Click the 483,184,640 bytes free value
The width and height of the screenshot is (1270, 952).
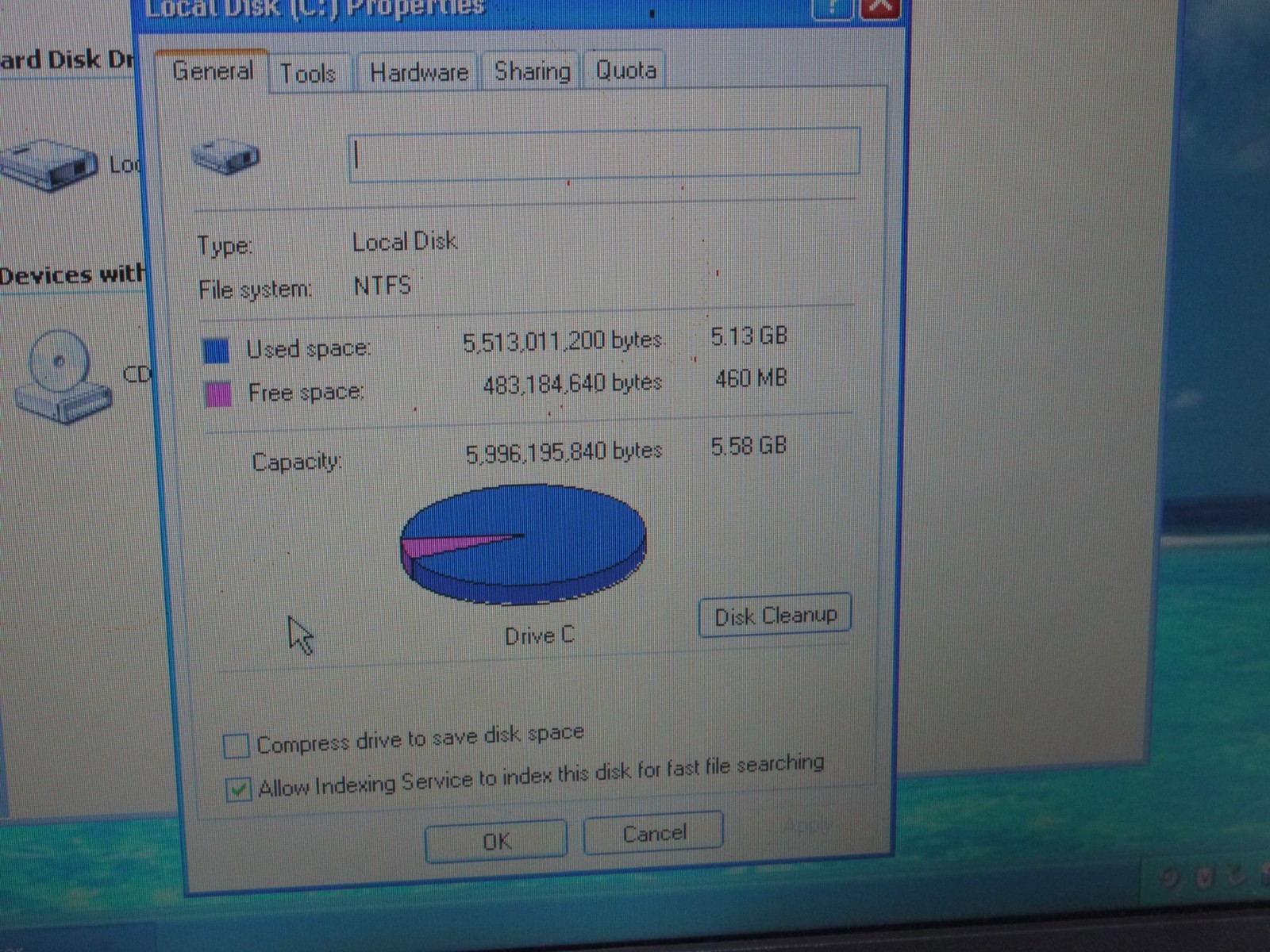pos(572,384)
